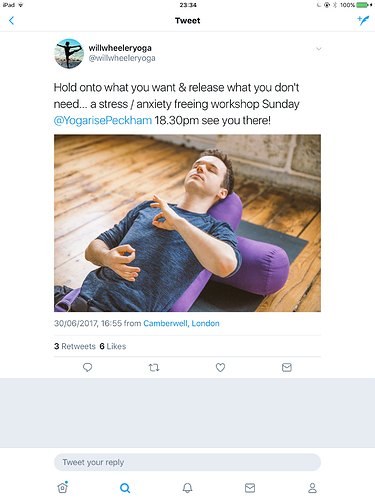375x500 pixels.
Task: Open the willwheeleryoga display name
Action: 120,48
